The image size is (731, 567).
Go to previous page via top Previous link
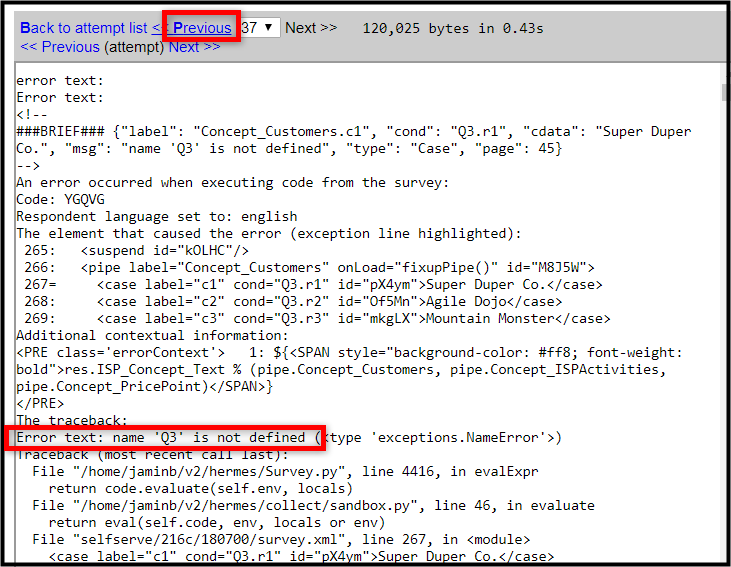pos(192,28)
